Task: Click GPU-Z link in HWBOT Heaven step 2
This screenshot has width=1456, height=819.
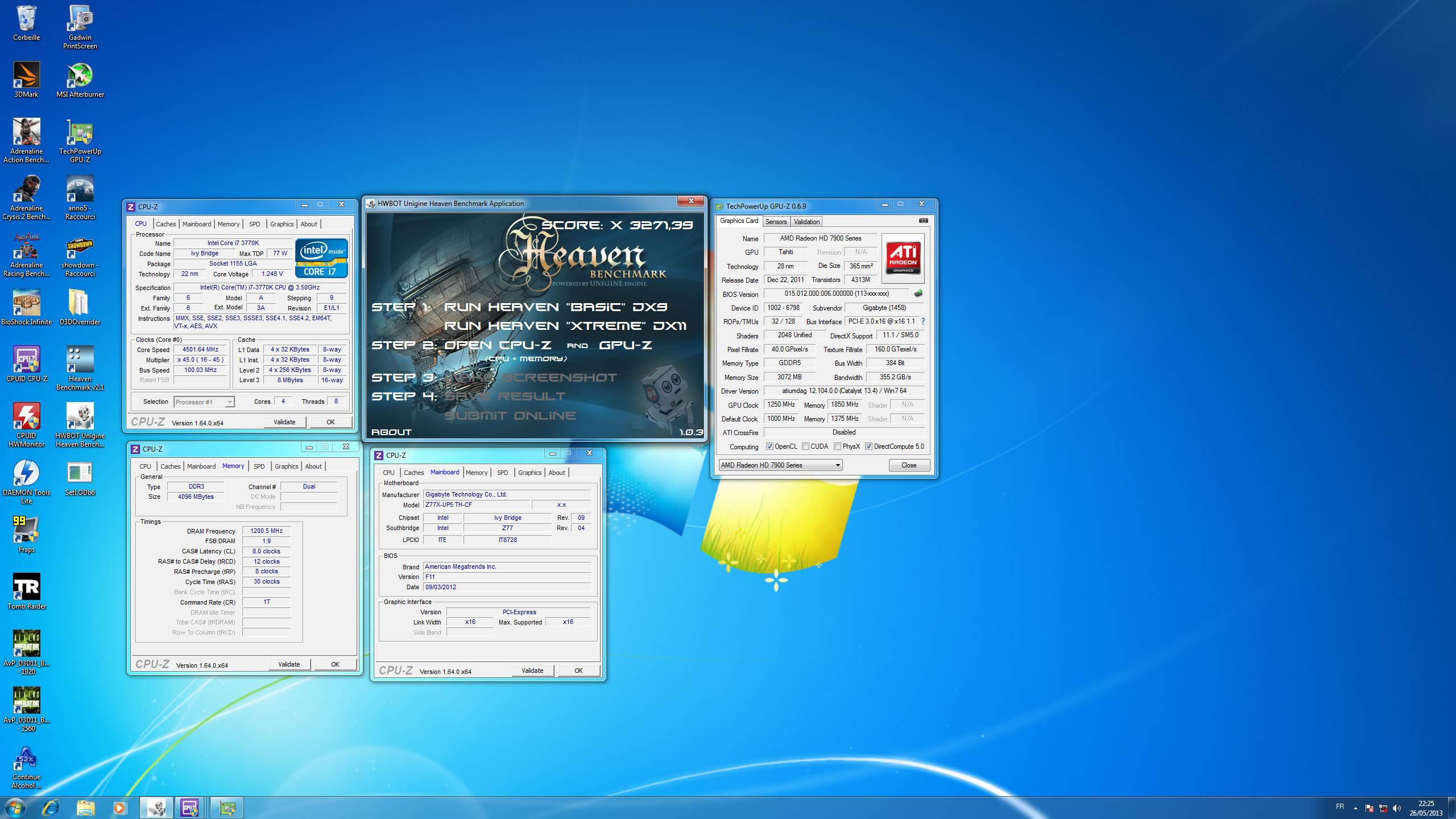Action: (625, 345)
